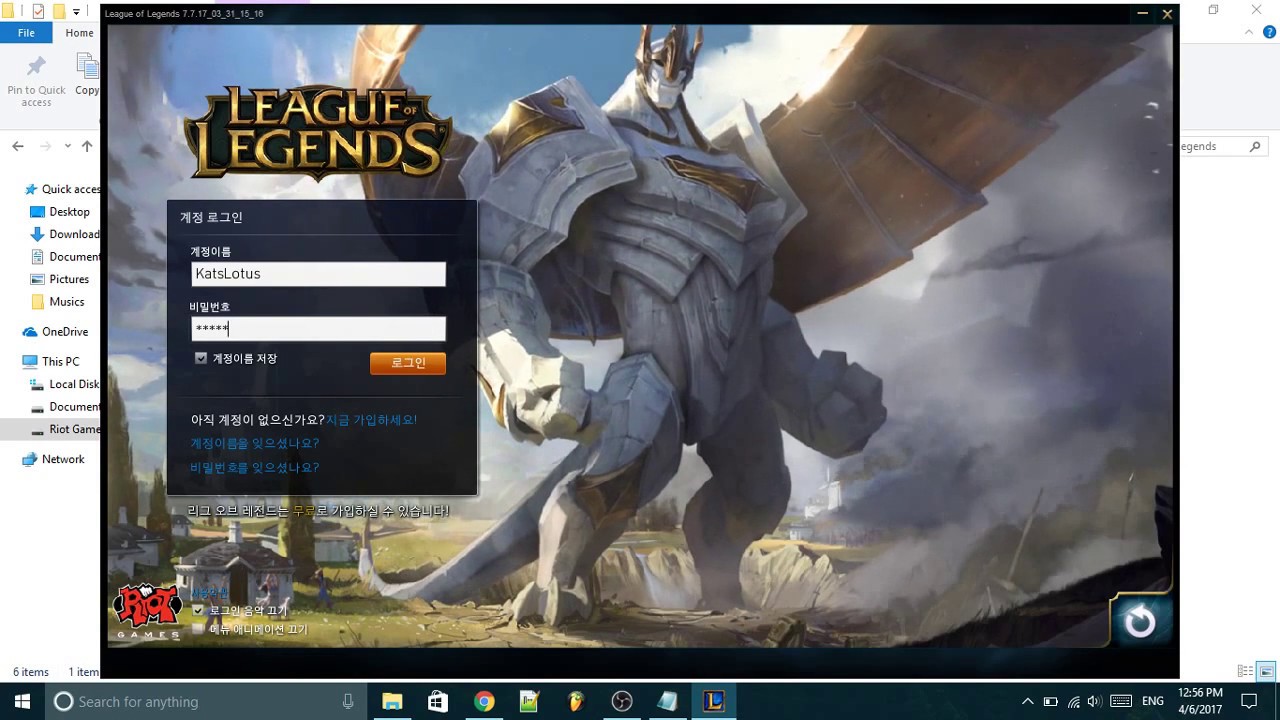The image size is (1280, 720).
Task: Focus the 계정이름 field containing KatsLotus
Action: pyautogui.click(x=318, y=274)
